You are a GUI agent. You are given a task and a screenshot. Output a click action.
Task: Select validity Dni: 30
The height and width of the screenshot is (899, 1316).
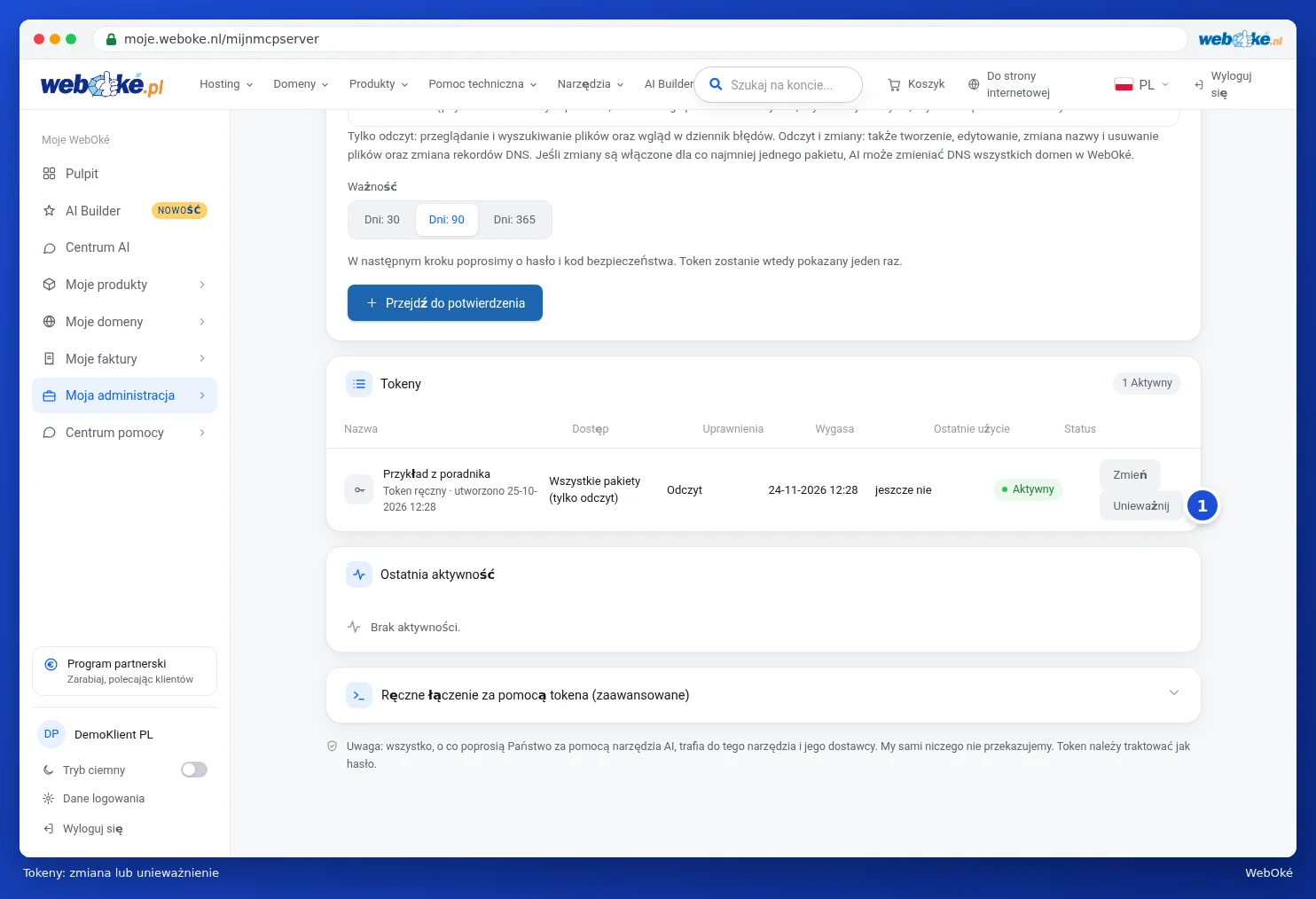382,220
